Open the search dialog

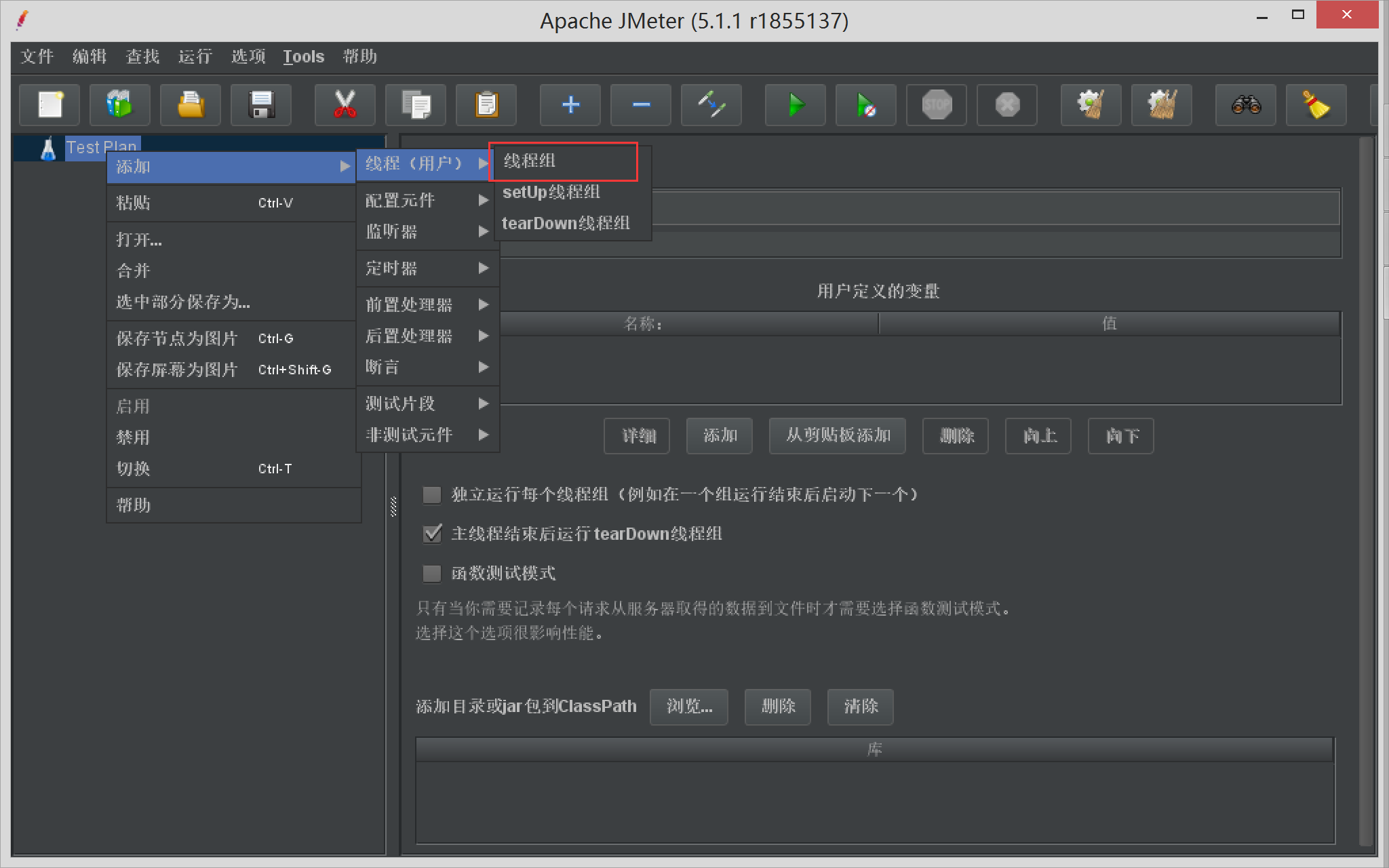(1246, 105)
